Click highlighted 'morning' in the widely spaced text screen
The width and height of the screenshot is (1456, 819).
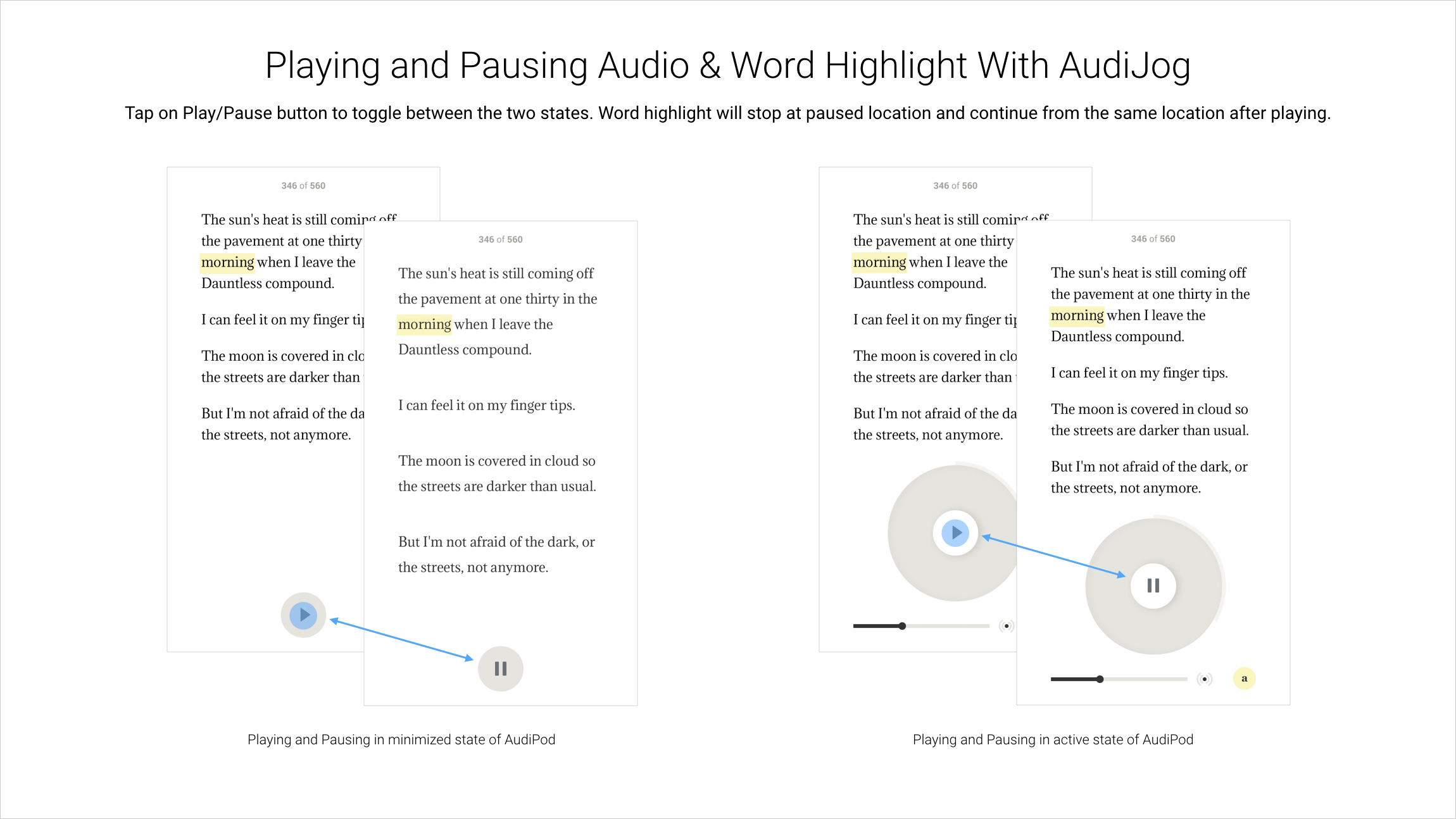pos(424,324)
